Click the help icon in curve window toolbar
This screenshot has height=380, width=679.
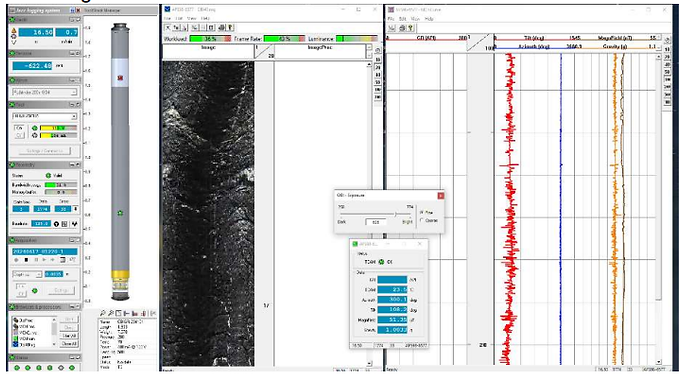[x=411, y=28]
